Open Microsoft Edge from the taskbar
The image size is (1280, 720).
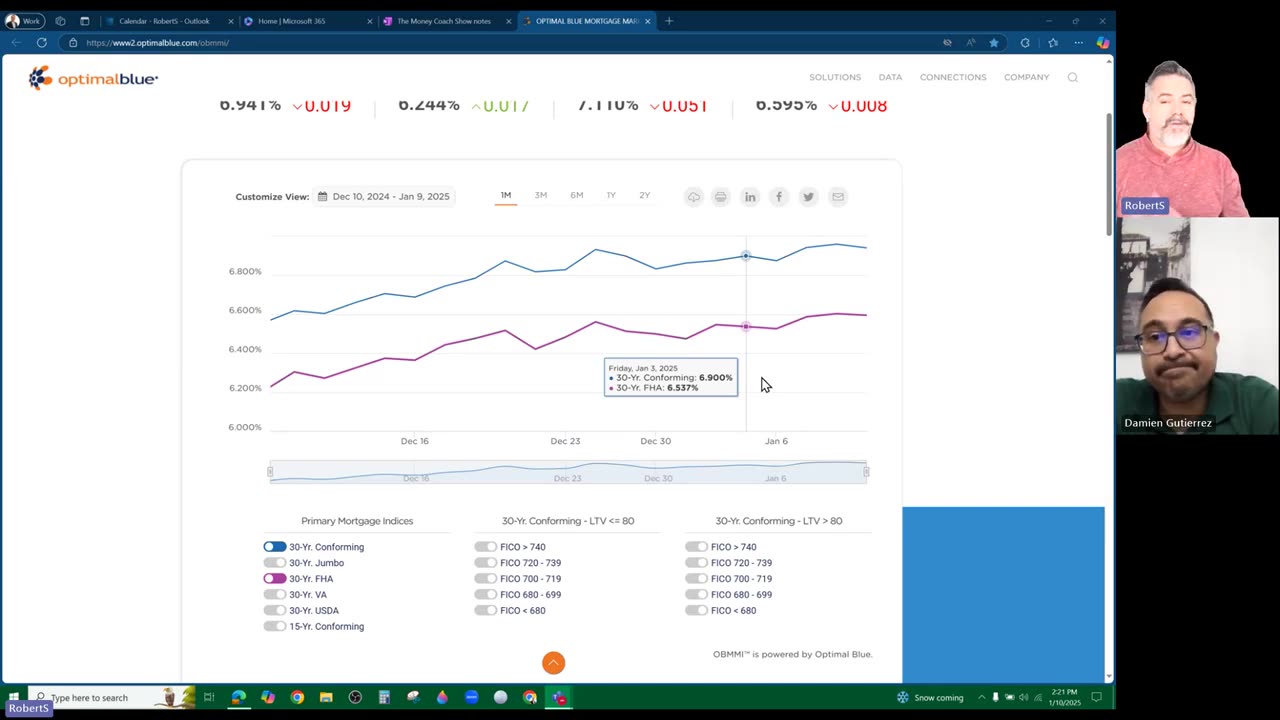238,697
